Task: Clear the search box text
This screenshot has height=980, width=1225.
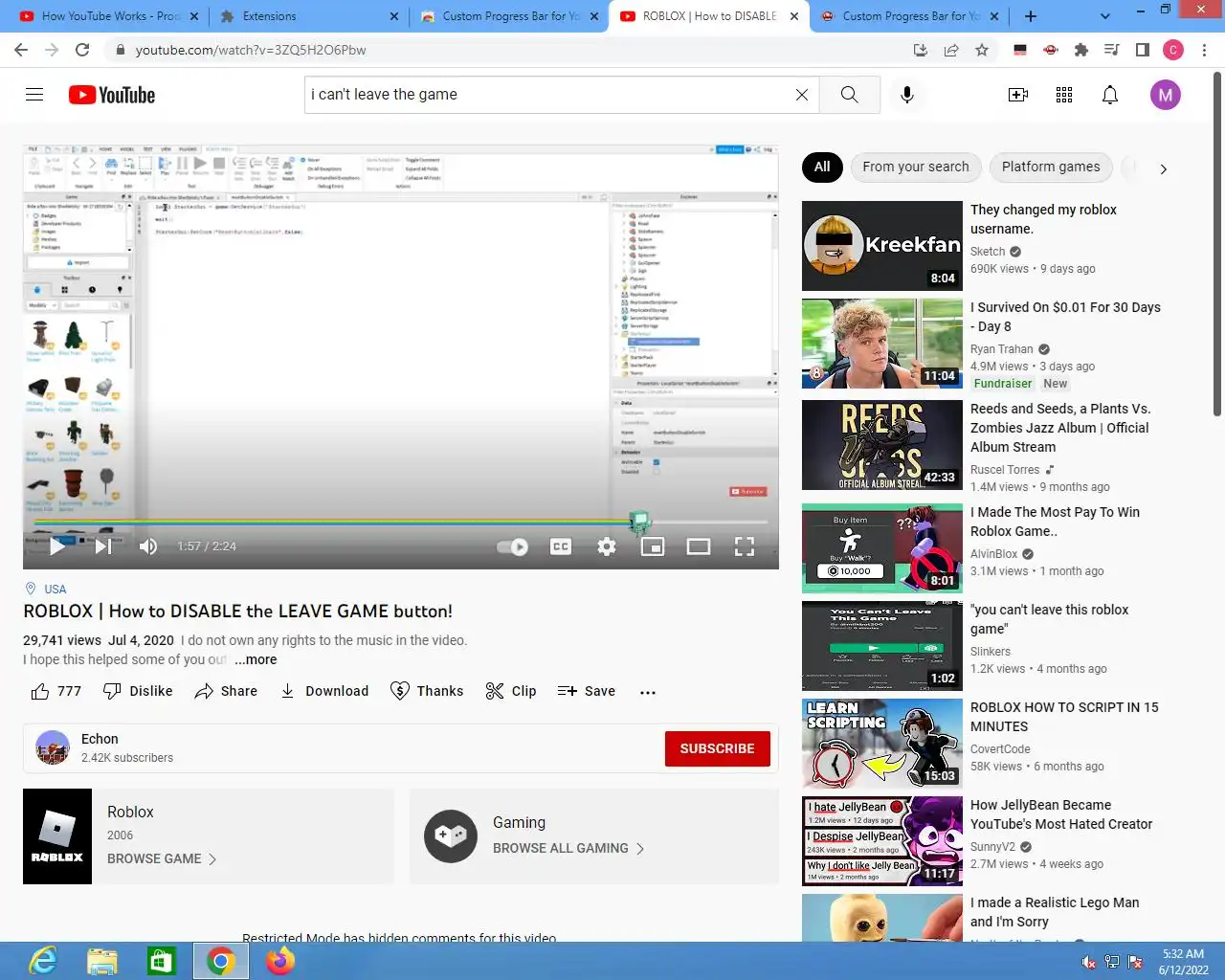Action: click(802, 95)
